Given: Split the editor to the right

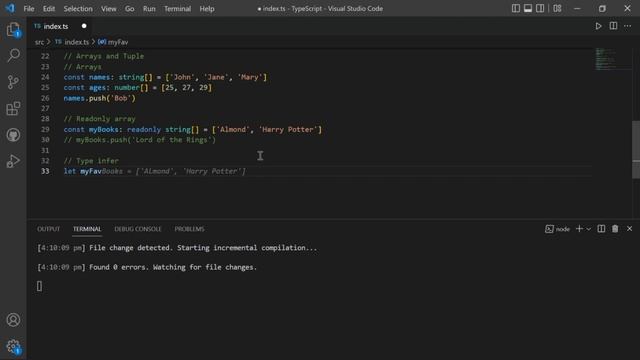Looking at the screenshot, I should click(x=613, y=26).
